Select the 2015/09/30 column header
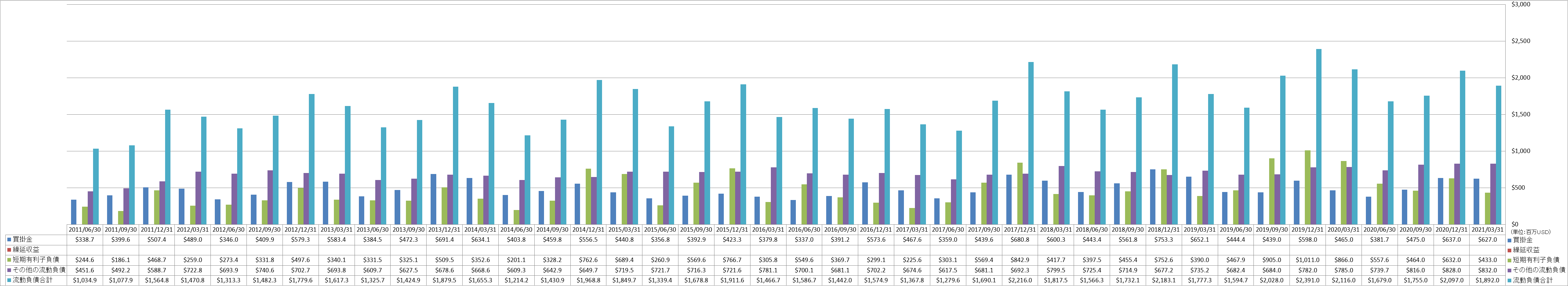This screenshot has height=286, width=1568. pyautogui.click(x=696, y=230)
